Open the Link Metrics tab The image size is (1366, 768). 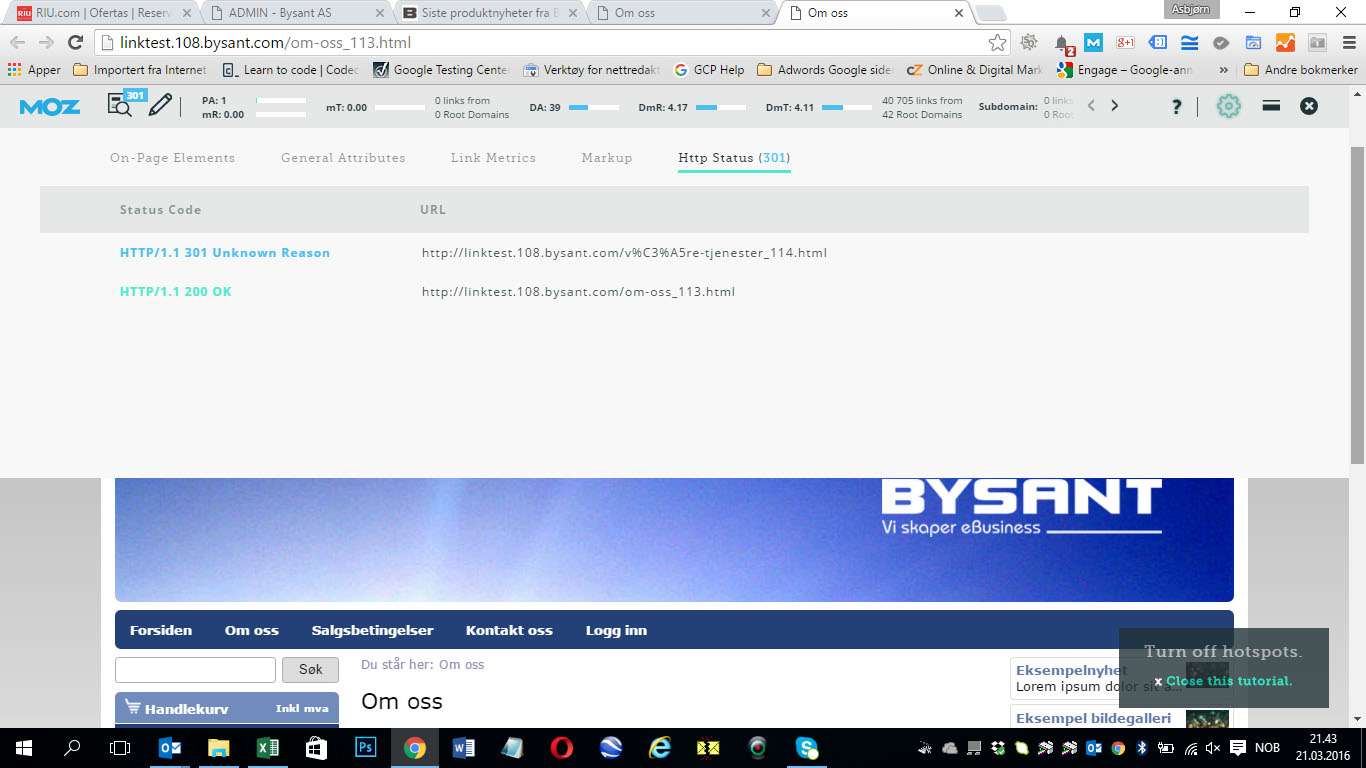pos(493,158)
